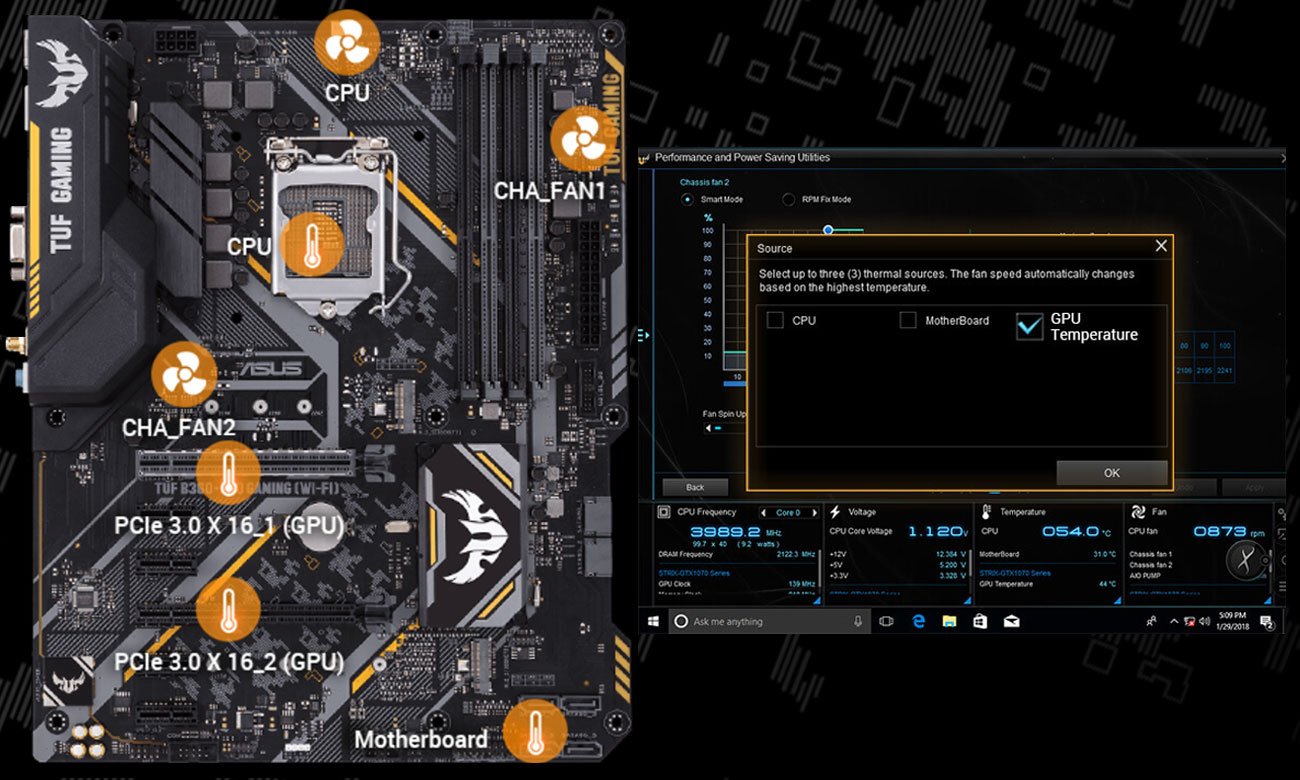The height and width of the screenshot is (780, 1300).
Task: Click the 3989.2 MHz frequency reading
Action: coord(738,532)
